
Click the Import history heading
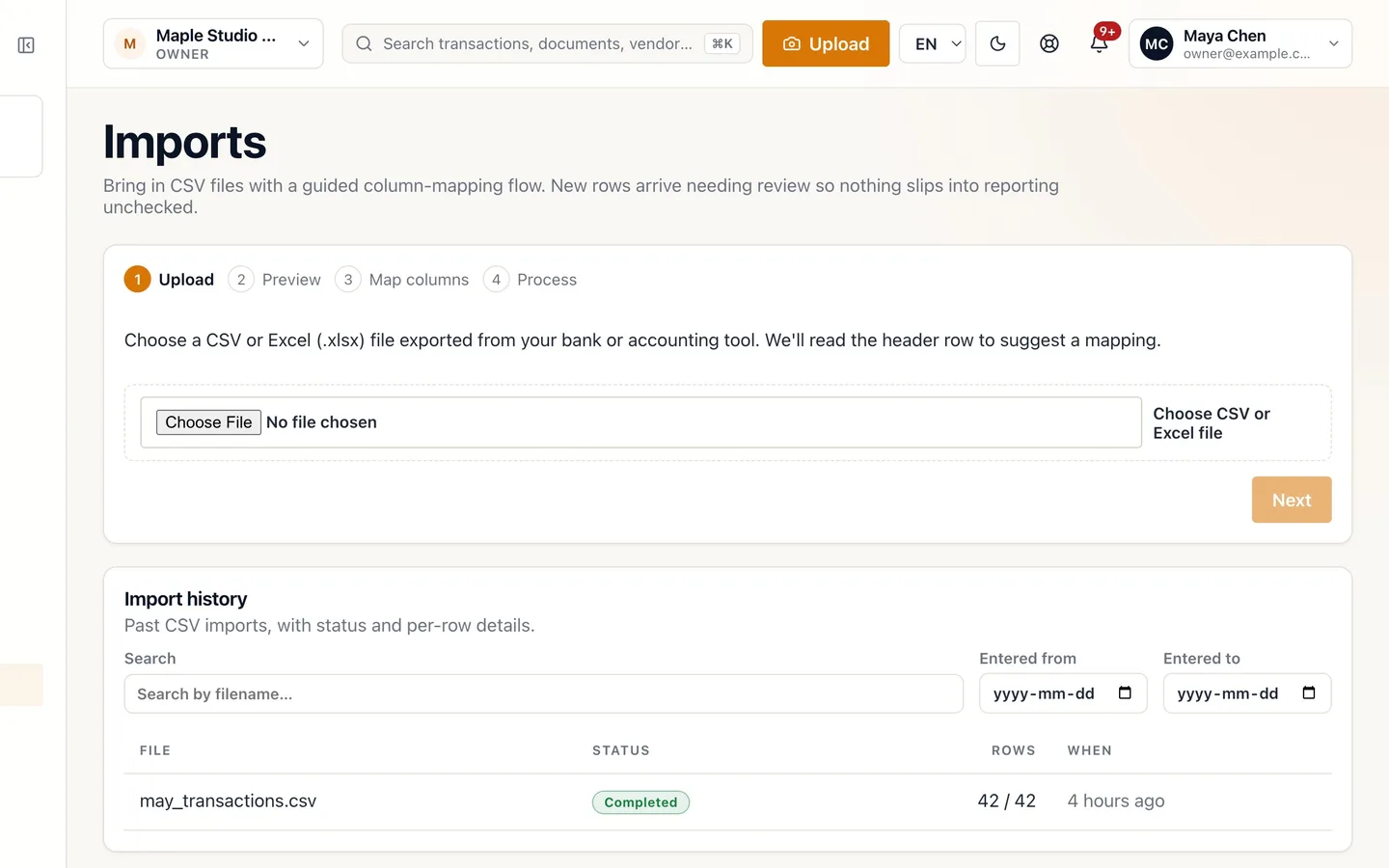point(186,599)
